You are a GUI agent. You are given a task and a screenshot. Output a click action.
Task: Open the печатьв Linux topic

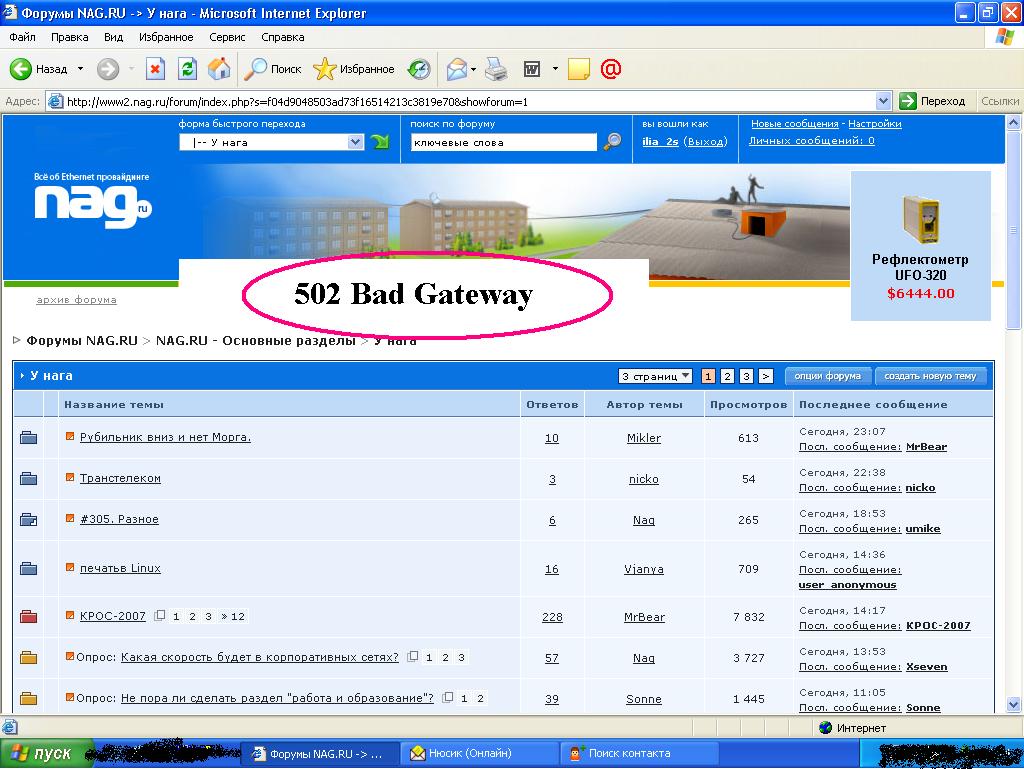(x=120, y=568)
